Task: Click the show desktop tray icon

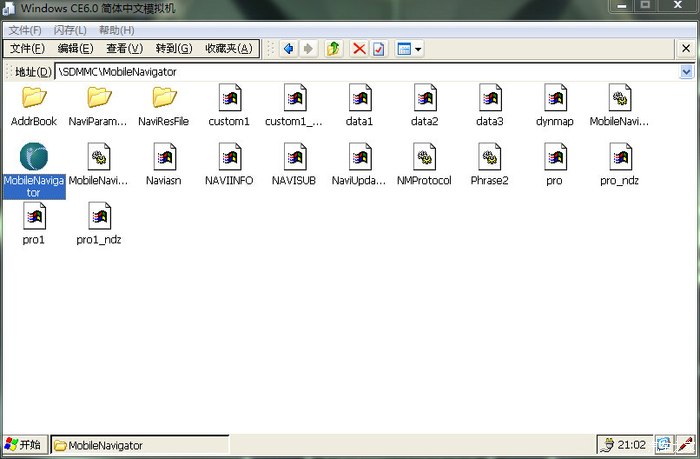Action: pos(664,444)
